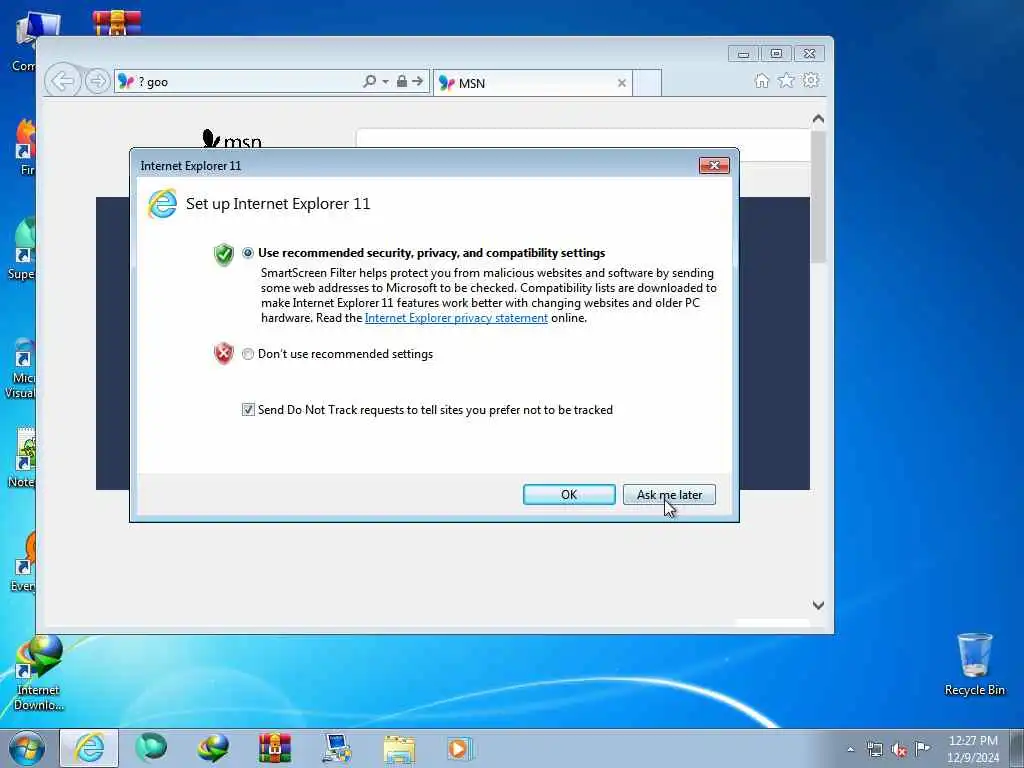The image size is (1024, 768).
Task: Click the IE back navigation arrow
Action: (63, 82)
